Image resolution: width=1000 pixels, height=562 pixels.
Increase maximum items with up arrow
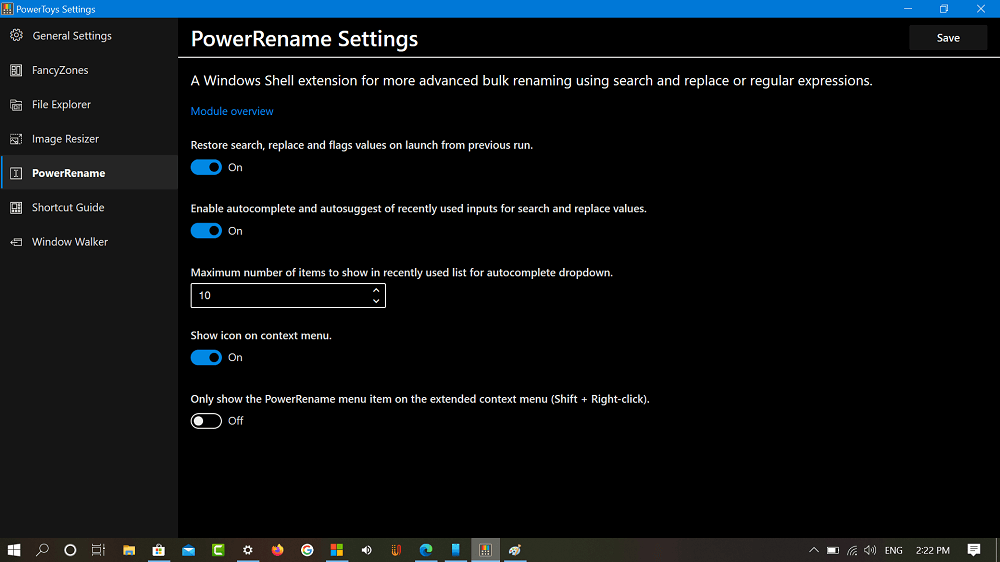[x=376, y=290]
